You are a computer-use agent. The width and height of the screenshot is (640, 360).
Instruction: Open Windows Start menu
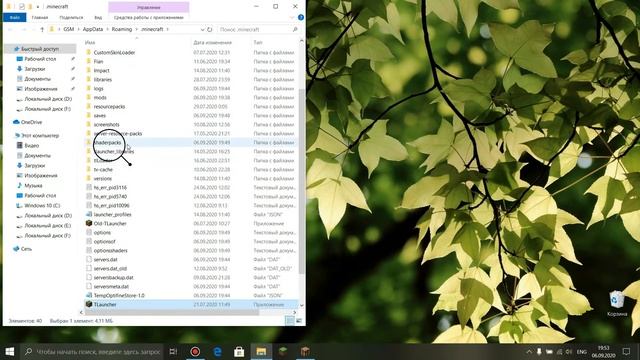point(10,351)
